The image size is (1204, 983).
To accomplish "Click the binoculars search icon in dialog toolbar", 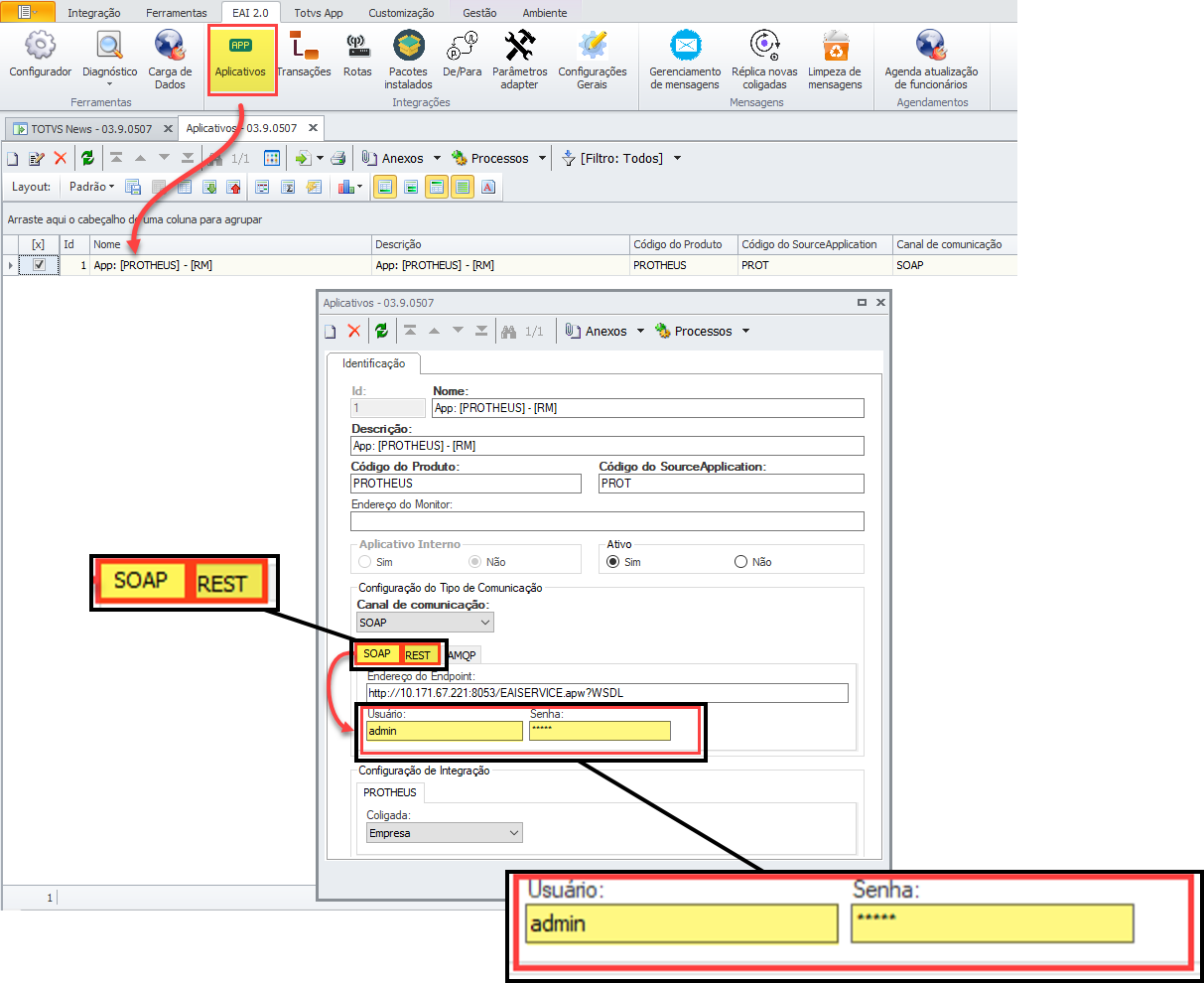I will point(508,332).
